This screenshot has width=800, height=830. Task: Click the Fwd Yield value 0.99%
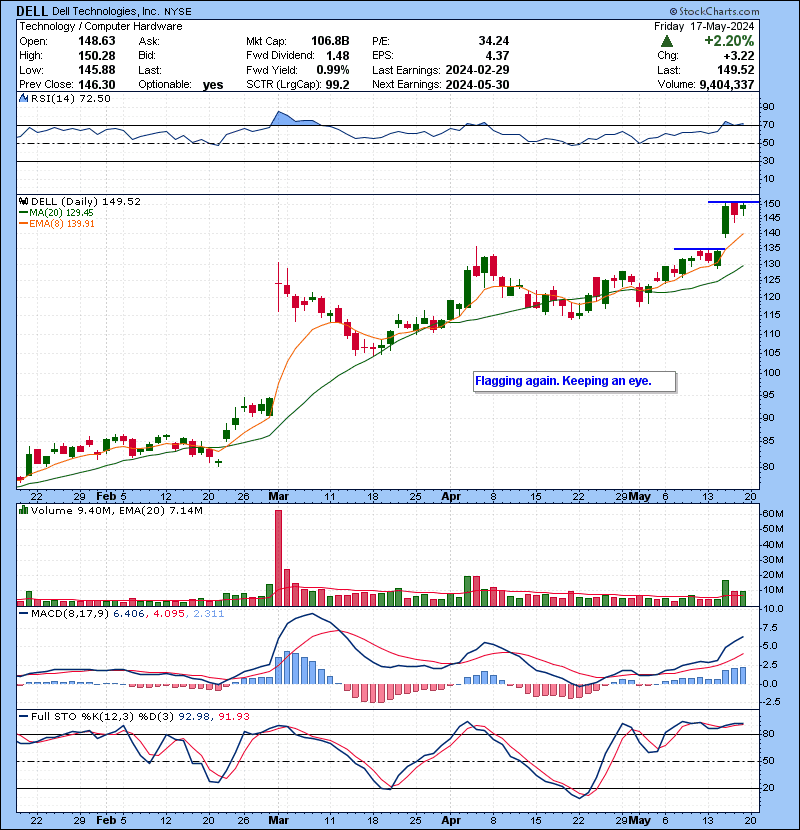coord(333,70)
